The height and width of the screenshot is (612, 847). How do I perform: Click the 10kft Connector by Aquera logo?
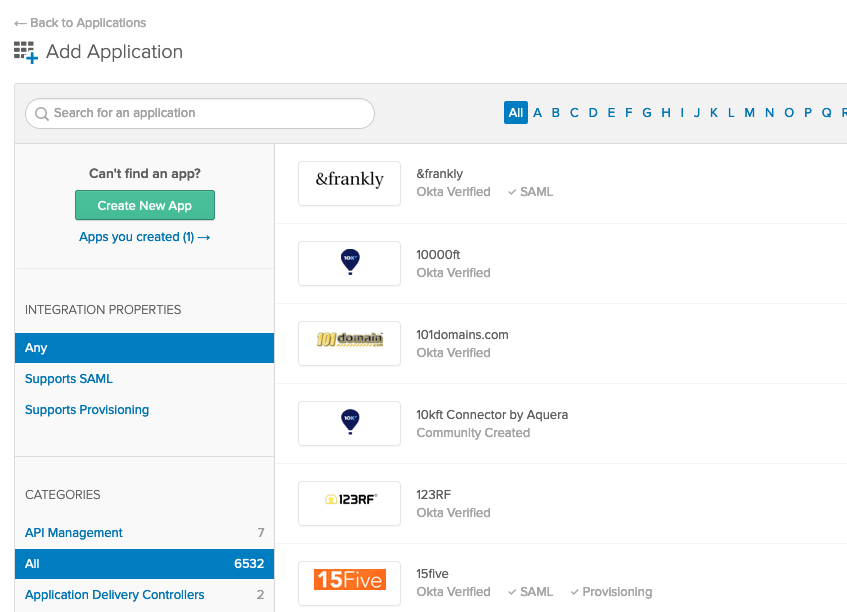pyautogui.click(x=349, y=423)
